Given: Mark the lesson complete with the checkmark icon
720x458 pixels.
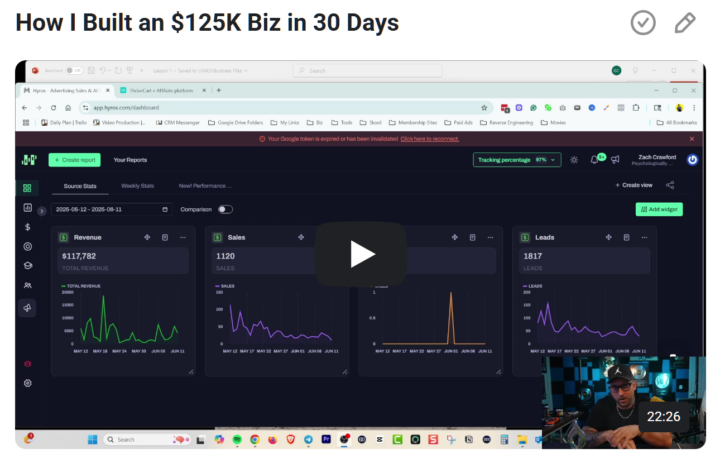Looking at the screenshot, I should pos(643,23).
